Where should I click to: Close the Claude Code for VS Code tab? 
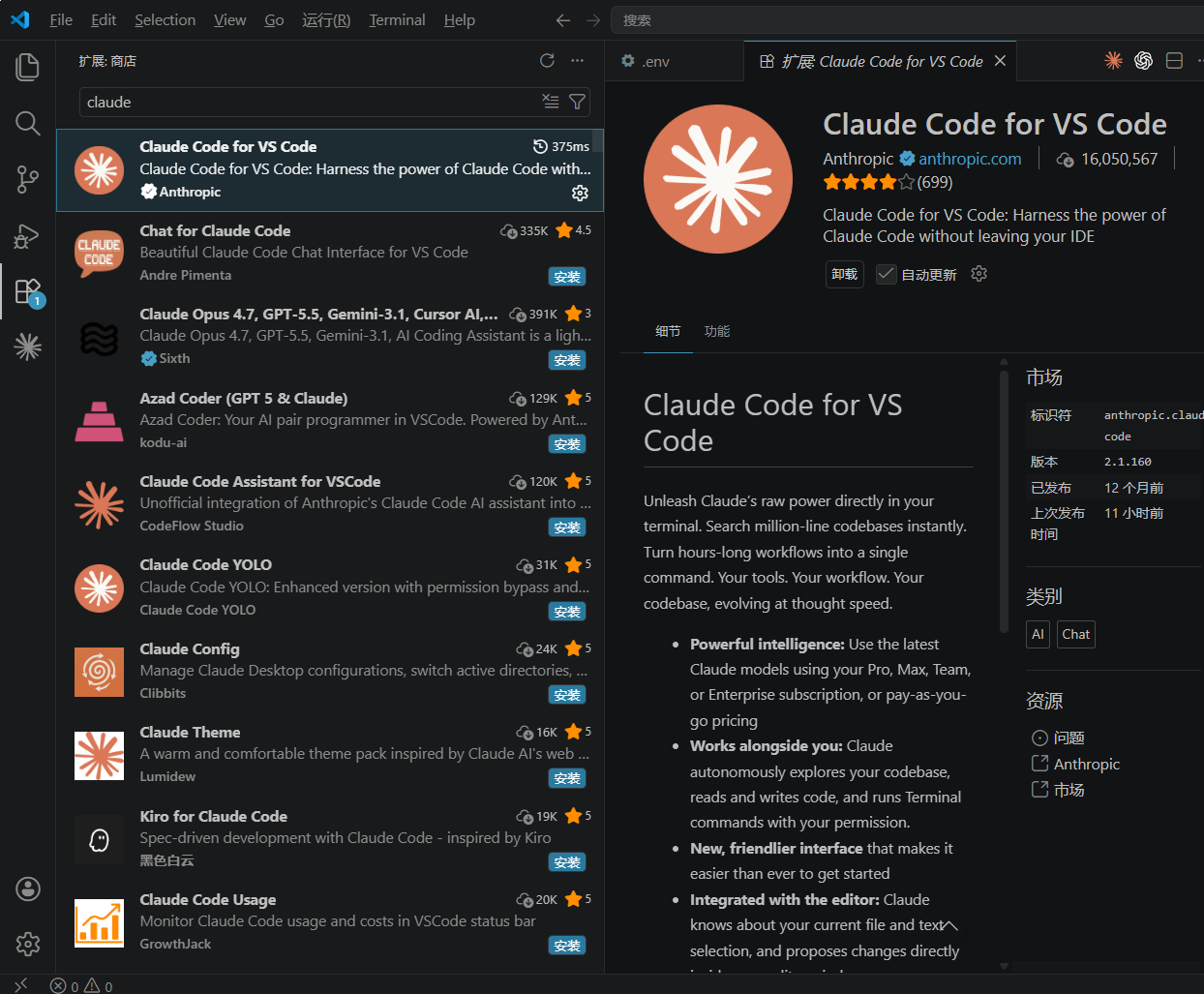(x=1000, y=61)
